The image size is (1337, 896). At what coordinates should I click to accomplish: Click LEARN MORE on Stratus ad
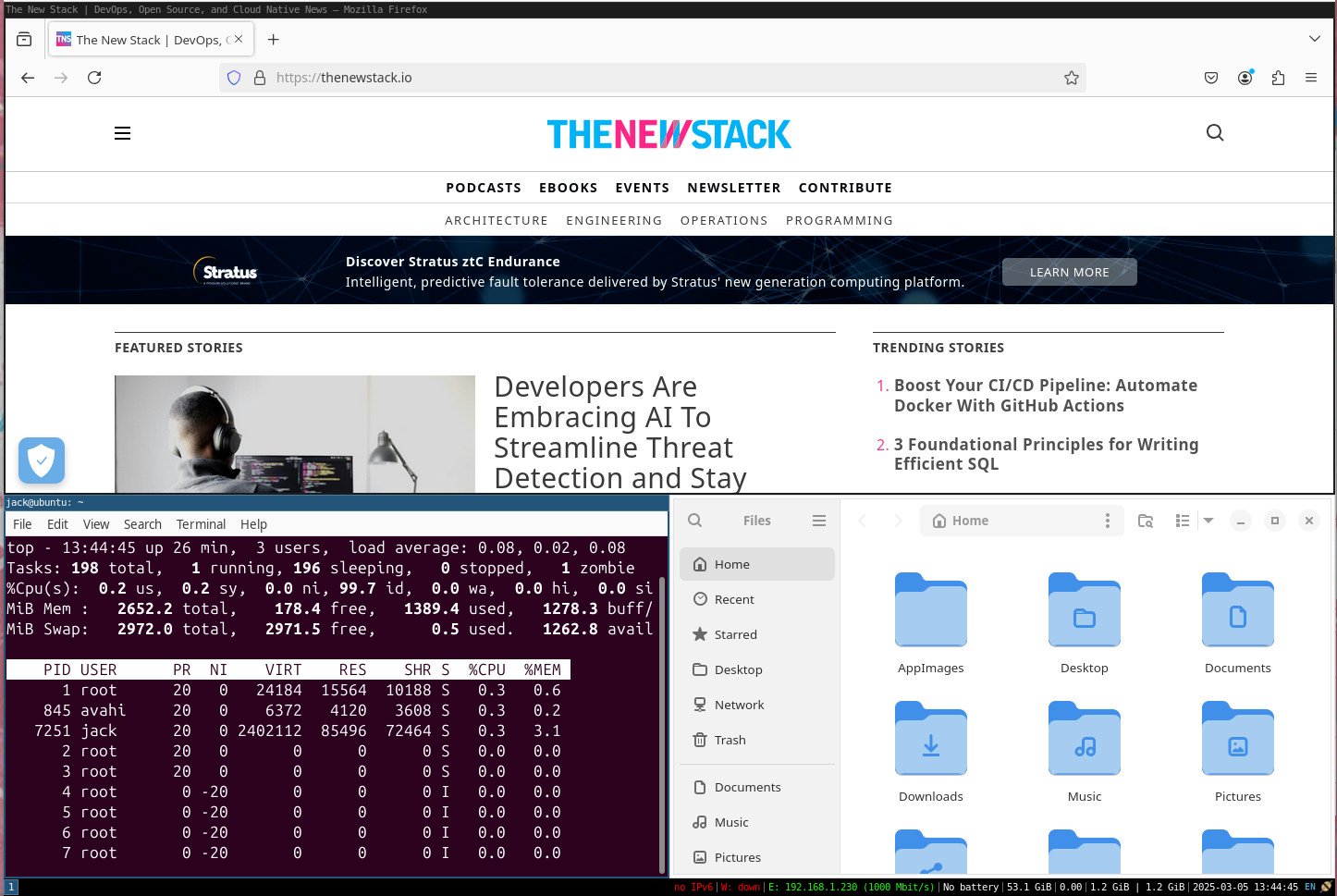click(1070, 272)
